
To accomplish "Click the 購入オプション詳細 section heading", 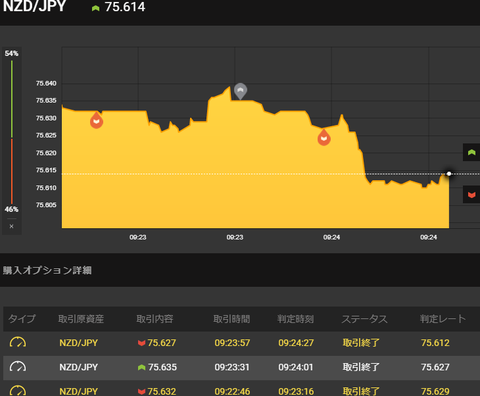I will pos(47,270).
